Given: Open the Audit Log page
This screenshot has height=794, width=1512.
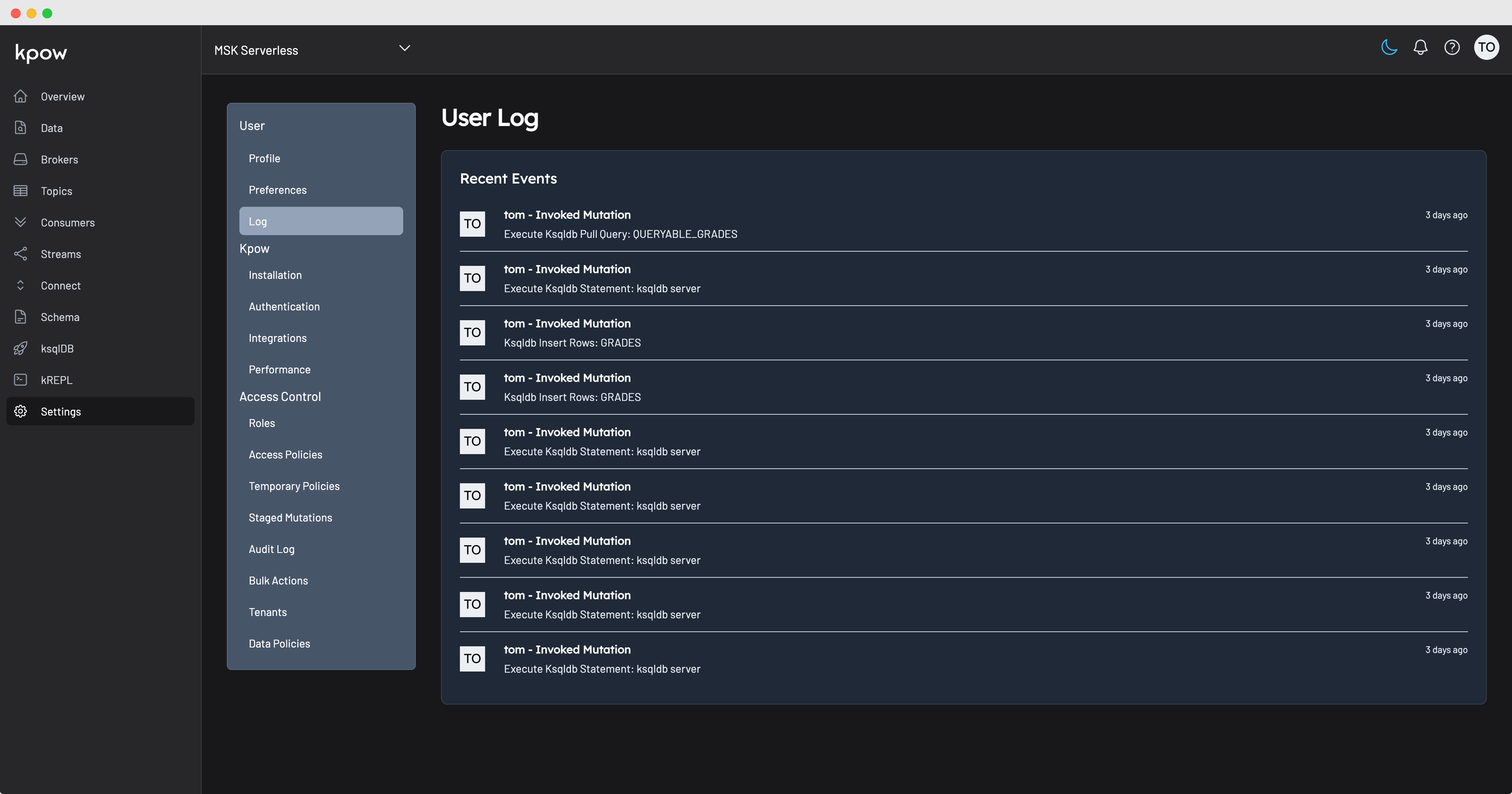Looking at the screenshot, I should coord(272,549).
